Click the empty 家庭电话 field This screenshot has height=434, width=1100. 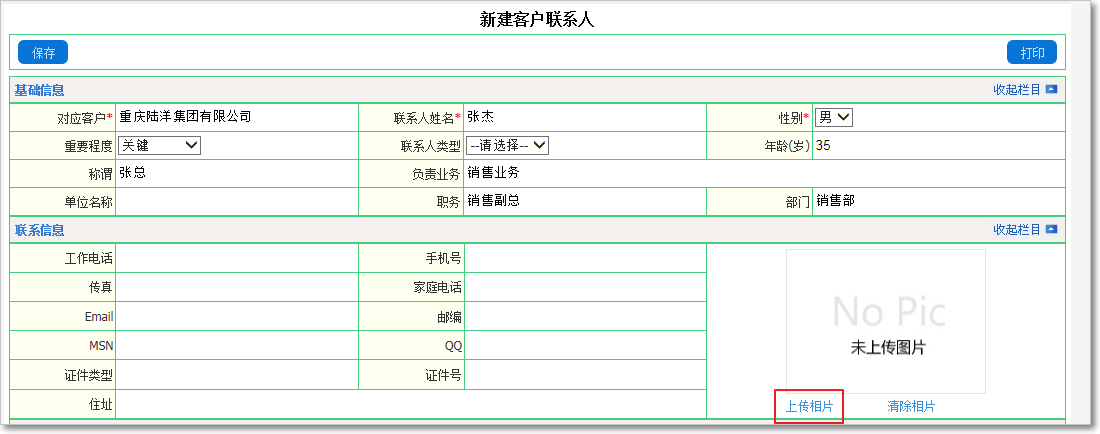(x=585, y=287)
